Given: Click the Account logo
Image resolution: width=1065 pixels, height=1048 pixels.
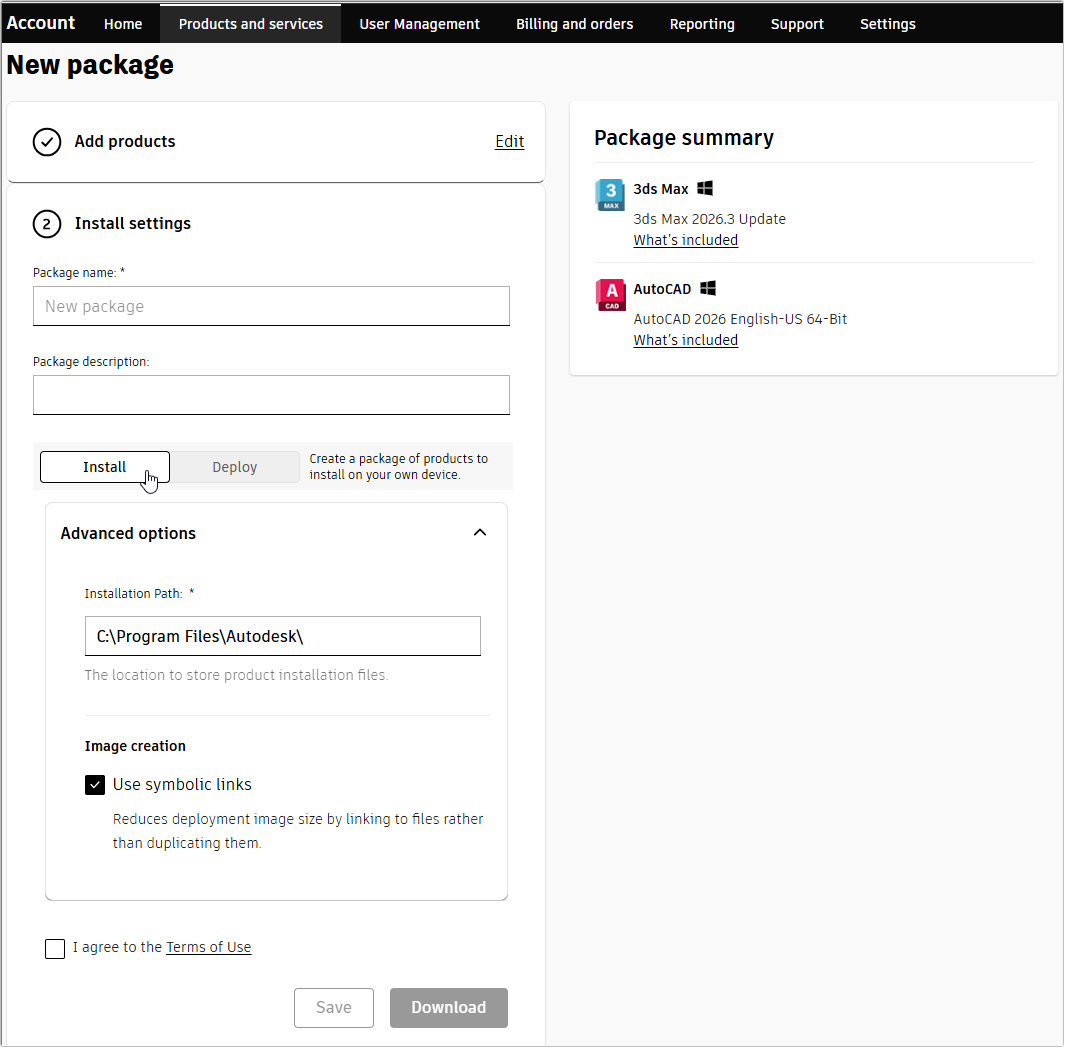Looking at the screenshot, I should point(40,22).
